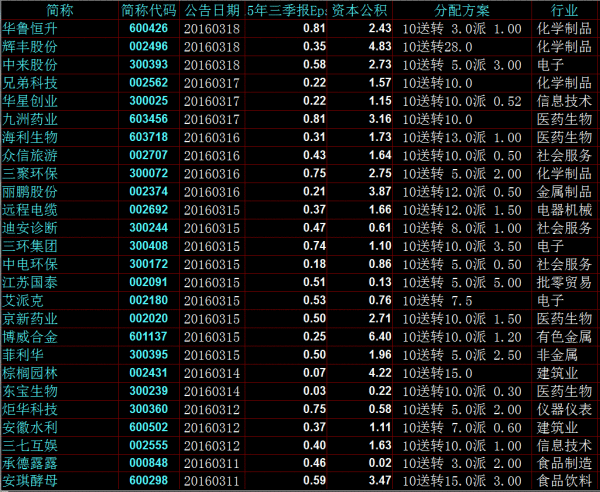This screenshot has height=492, width=600.
Task: Select stock code 002707
Action: [x=148, y=155]
